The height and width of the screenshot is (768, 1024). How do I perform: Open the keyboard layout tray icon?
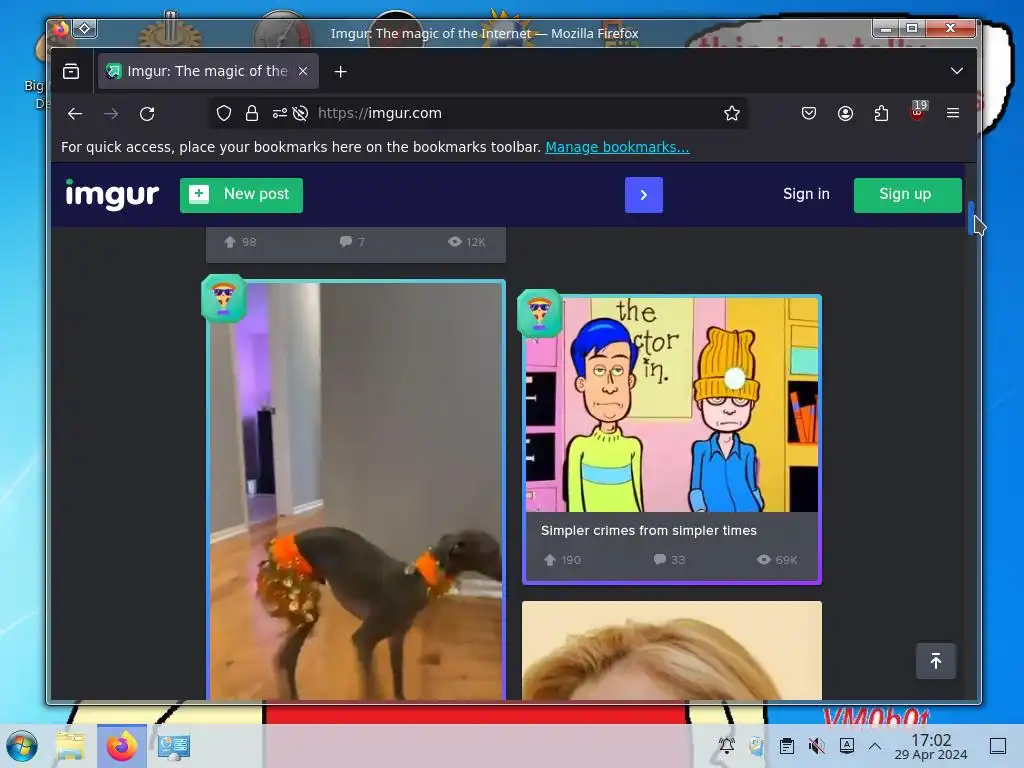(x=846, y=745)
